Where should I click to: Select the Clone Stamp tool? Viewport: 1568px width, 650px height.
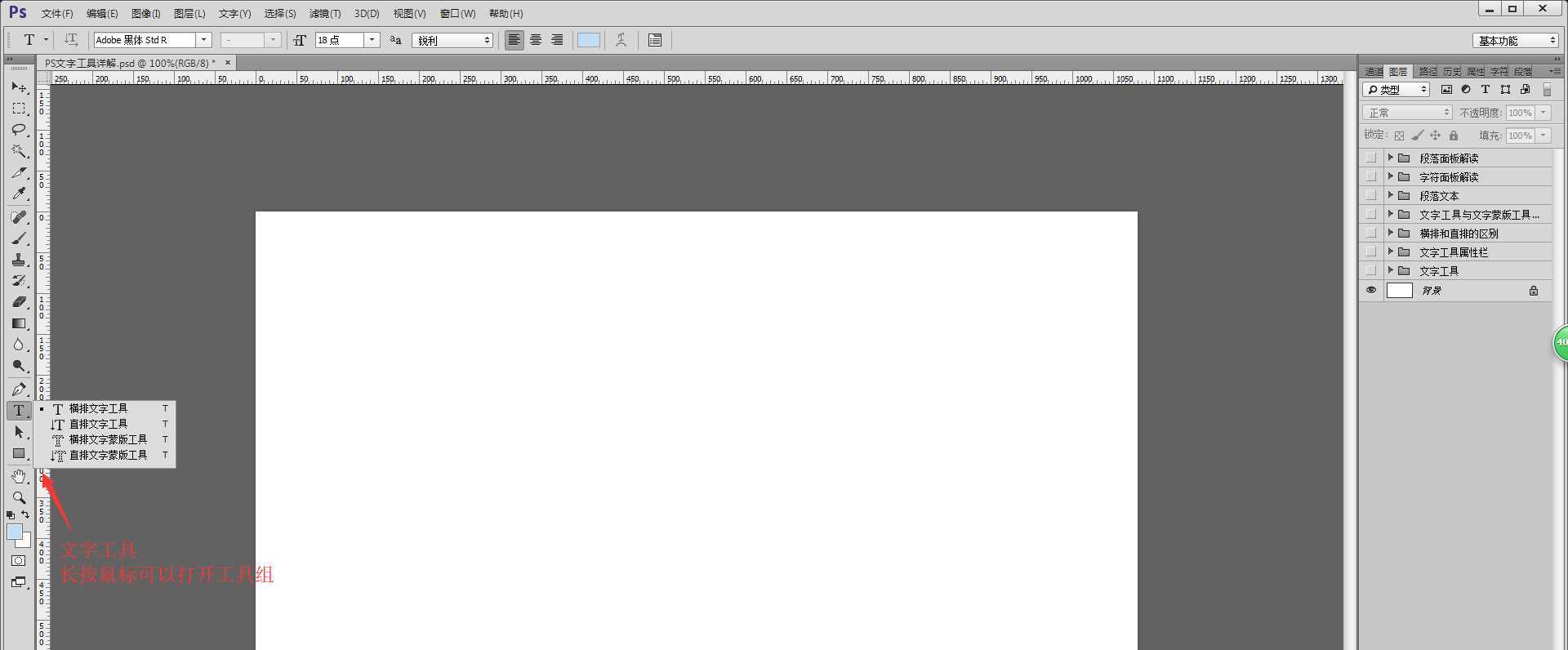pyautogui.click(x=19, y=260)
